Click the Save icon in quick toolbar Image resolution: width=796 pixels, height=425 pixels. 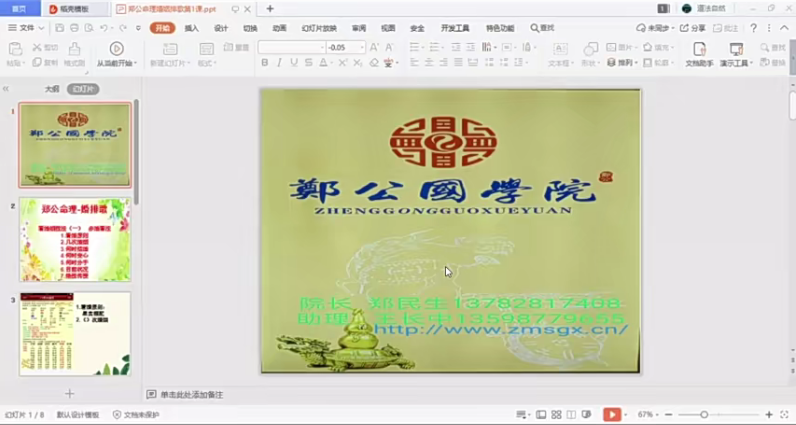(x=59, y=28)
